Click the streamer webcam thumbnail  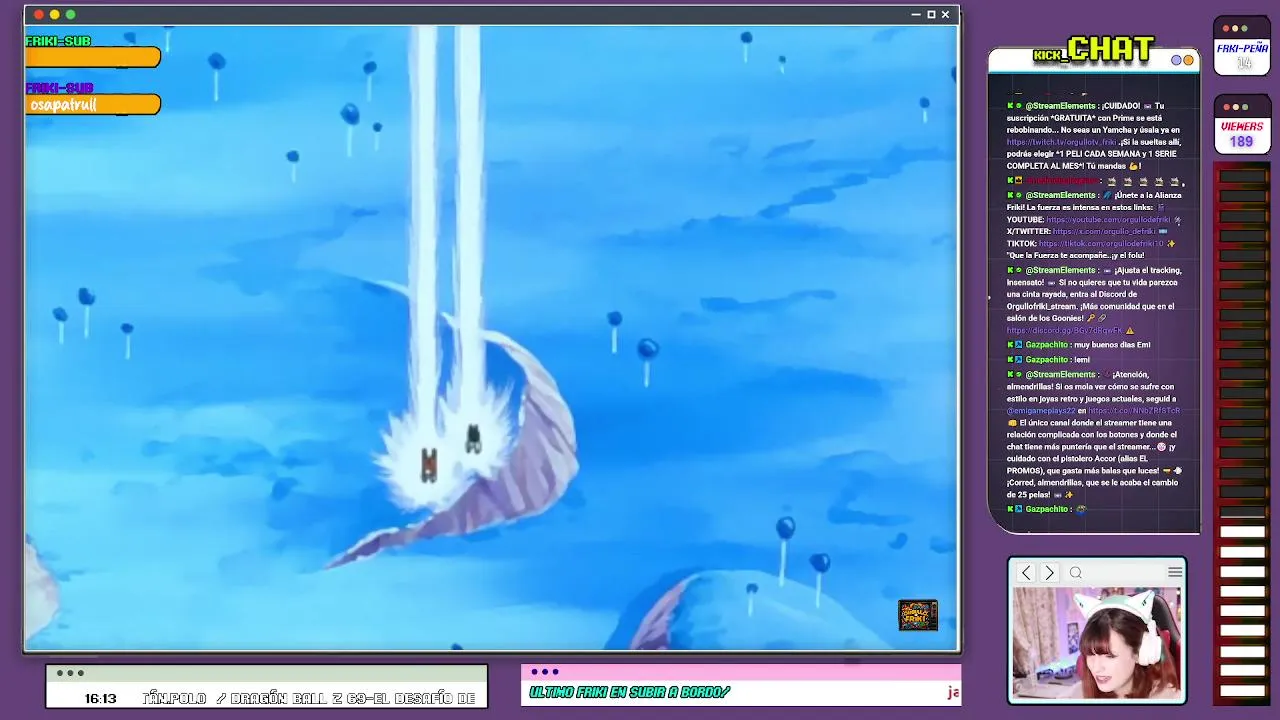click(x=1097, y=644)
